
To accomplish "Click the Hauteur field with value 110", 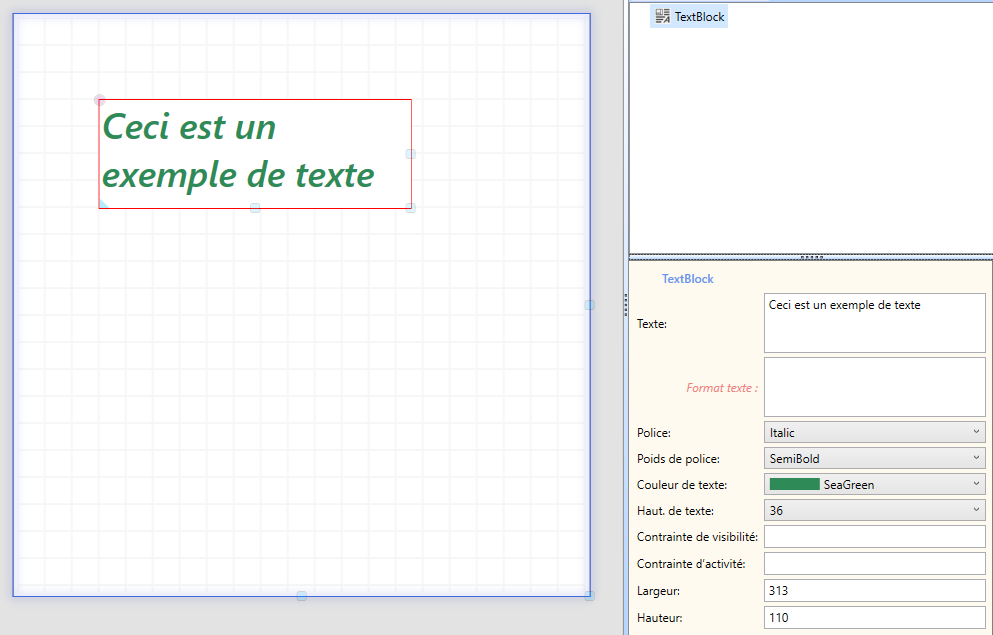I will 874,618.
